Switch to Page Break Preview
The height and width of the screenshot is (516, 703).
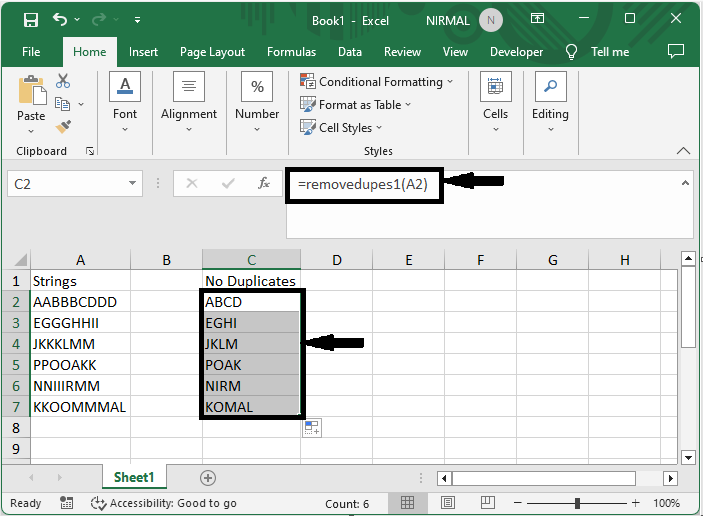pos(487,503)
